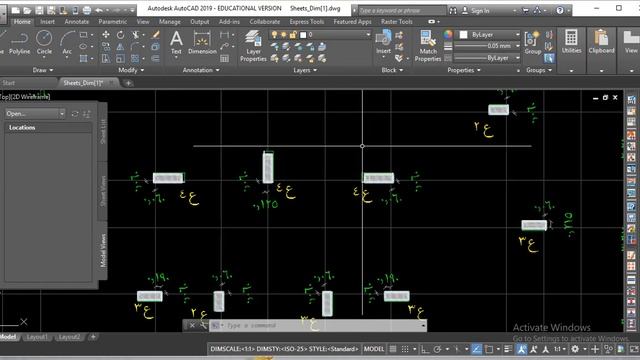Screen dimensions: 640x360
Task: Select the Hatch draw tool
Action: [x=83, y=59]
